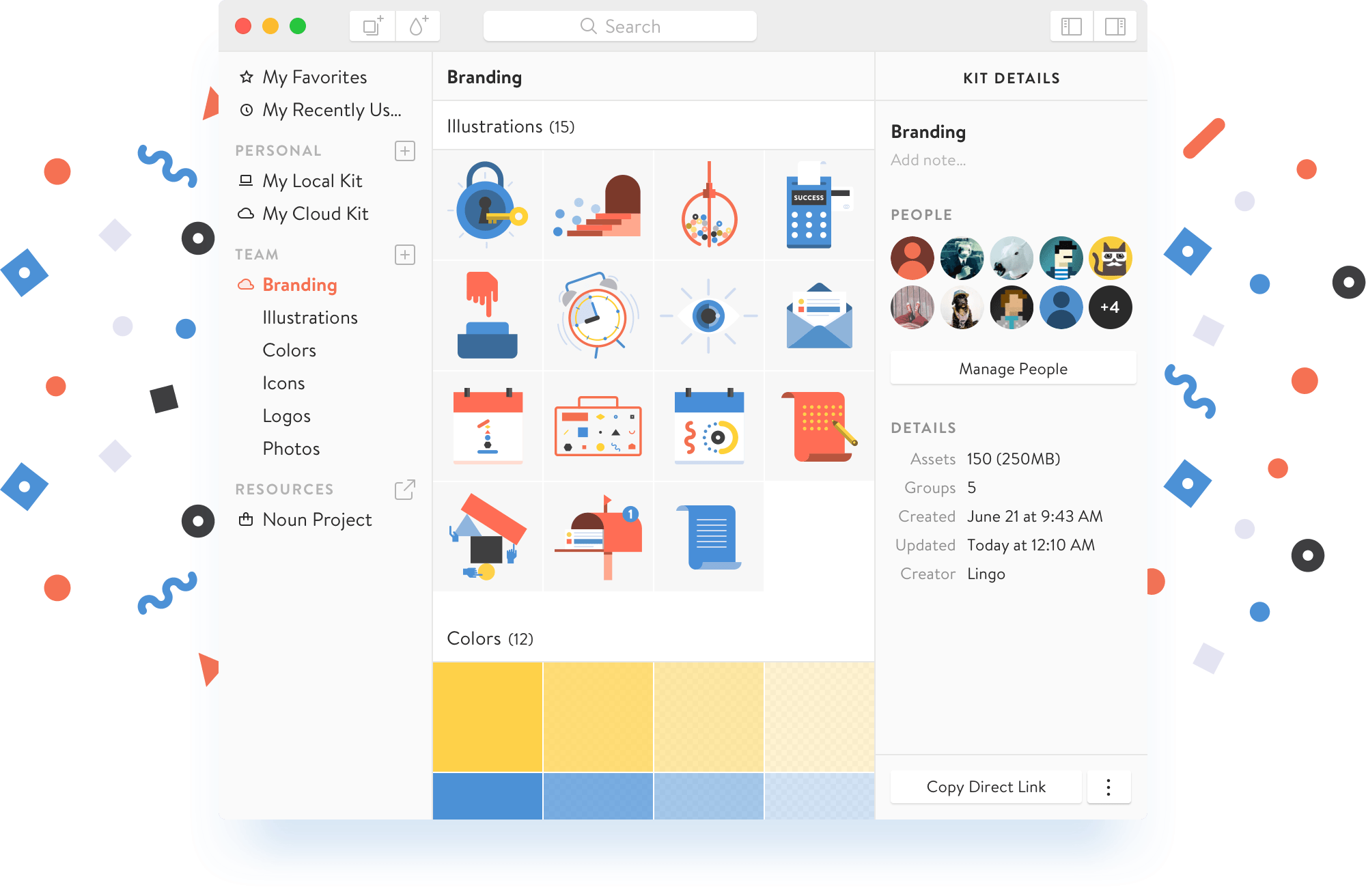Click the add color droplet icon
The height and width of the screenshot is (896, 1366).
[417, 27]
